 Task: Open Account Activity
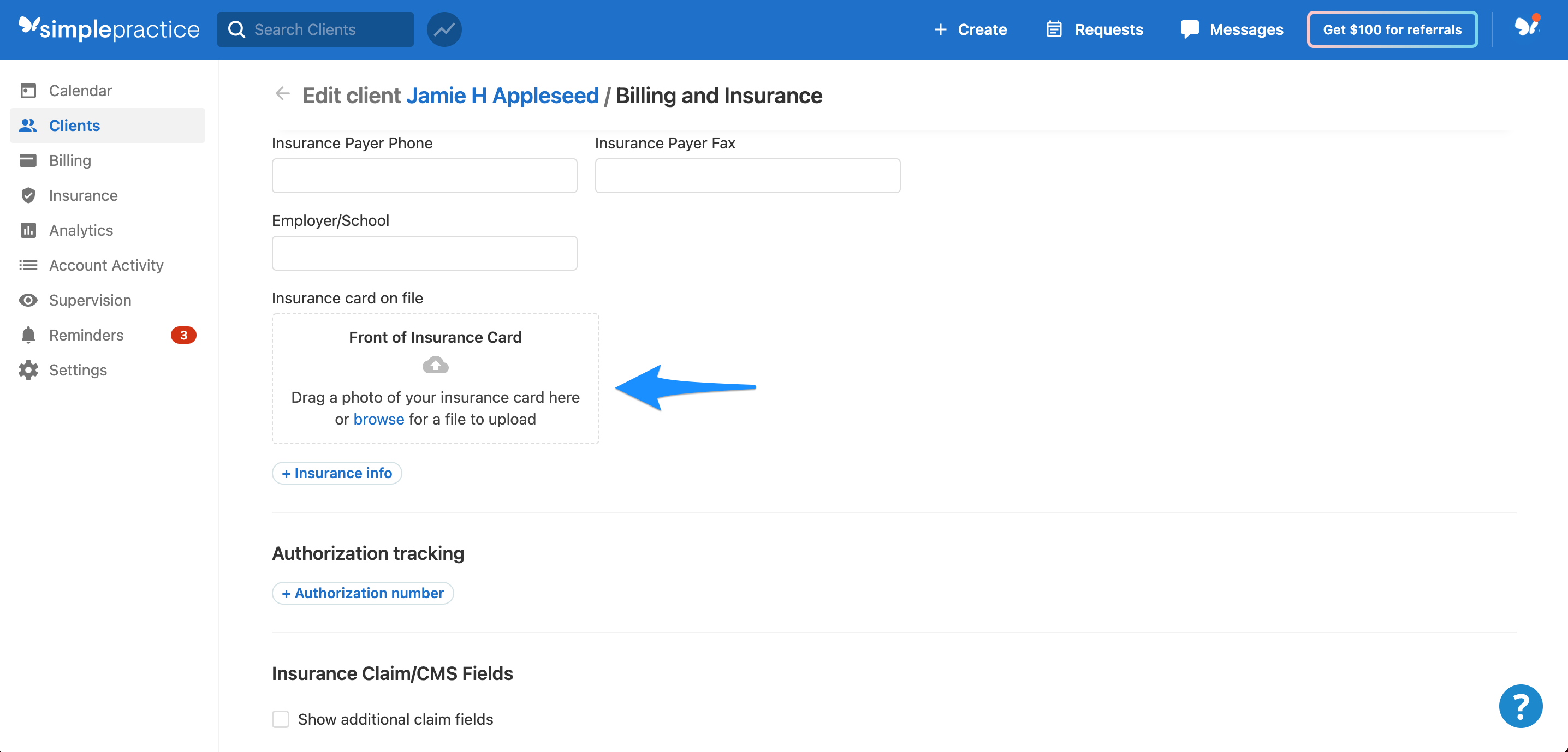pyautogui.click(x=106, y=265)
